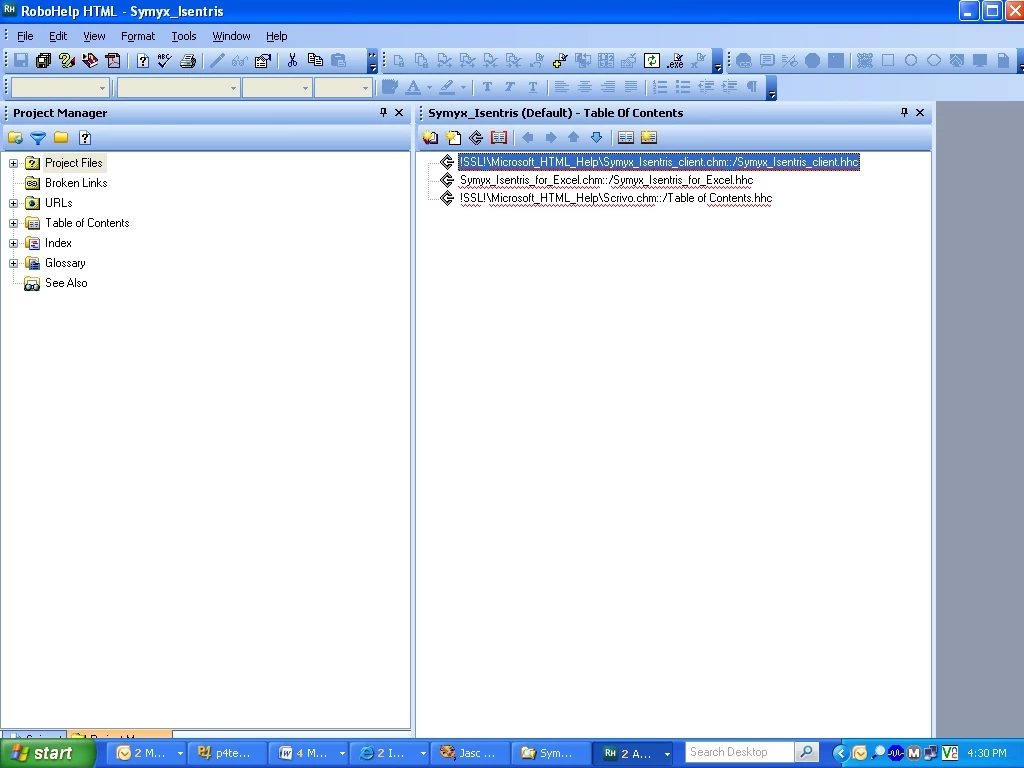
Task: Click the help page icon in Project Manager toolbar
Action: 85,138
